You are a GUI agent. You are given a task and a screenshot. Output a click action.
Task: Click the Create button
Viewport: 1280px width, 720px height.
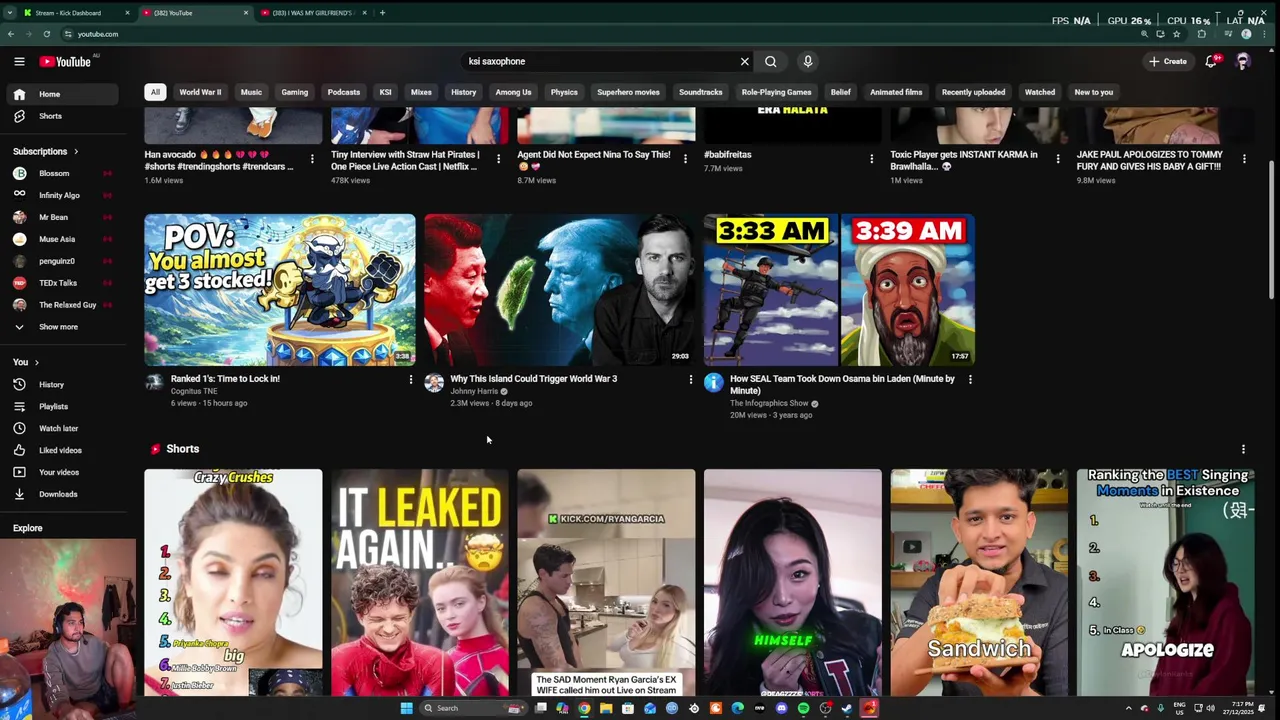pyautogui.click(x=1167, y=61)
